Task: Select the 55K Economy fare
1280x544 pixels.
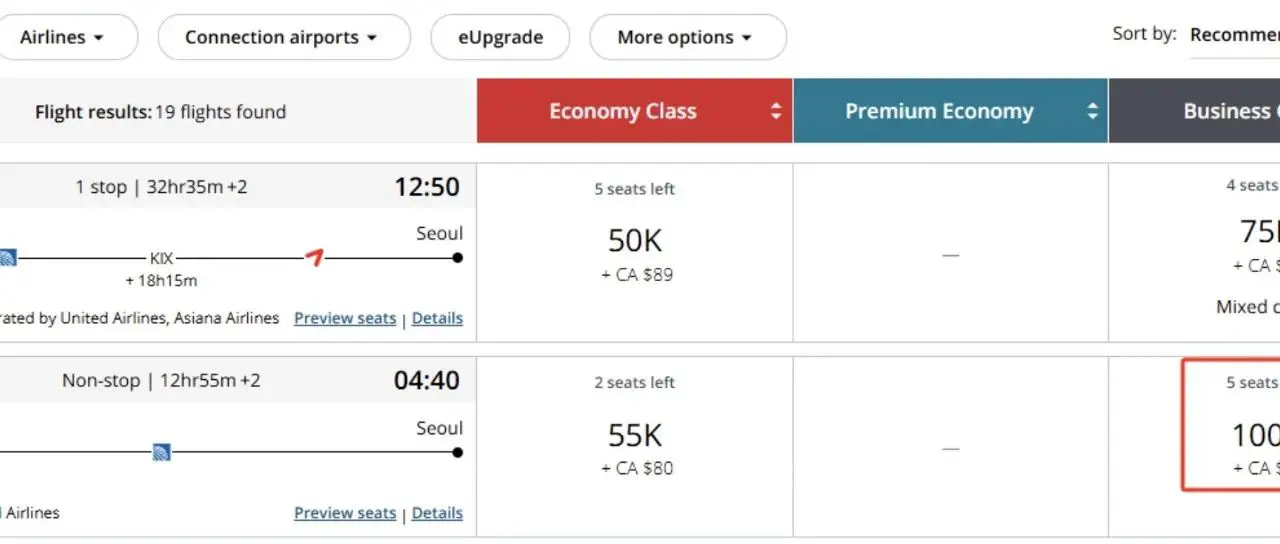Action: (636, 435)
